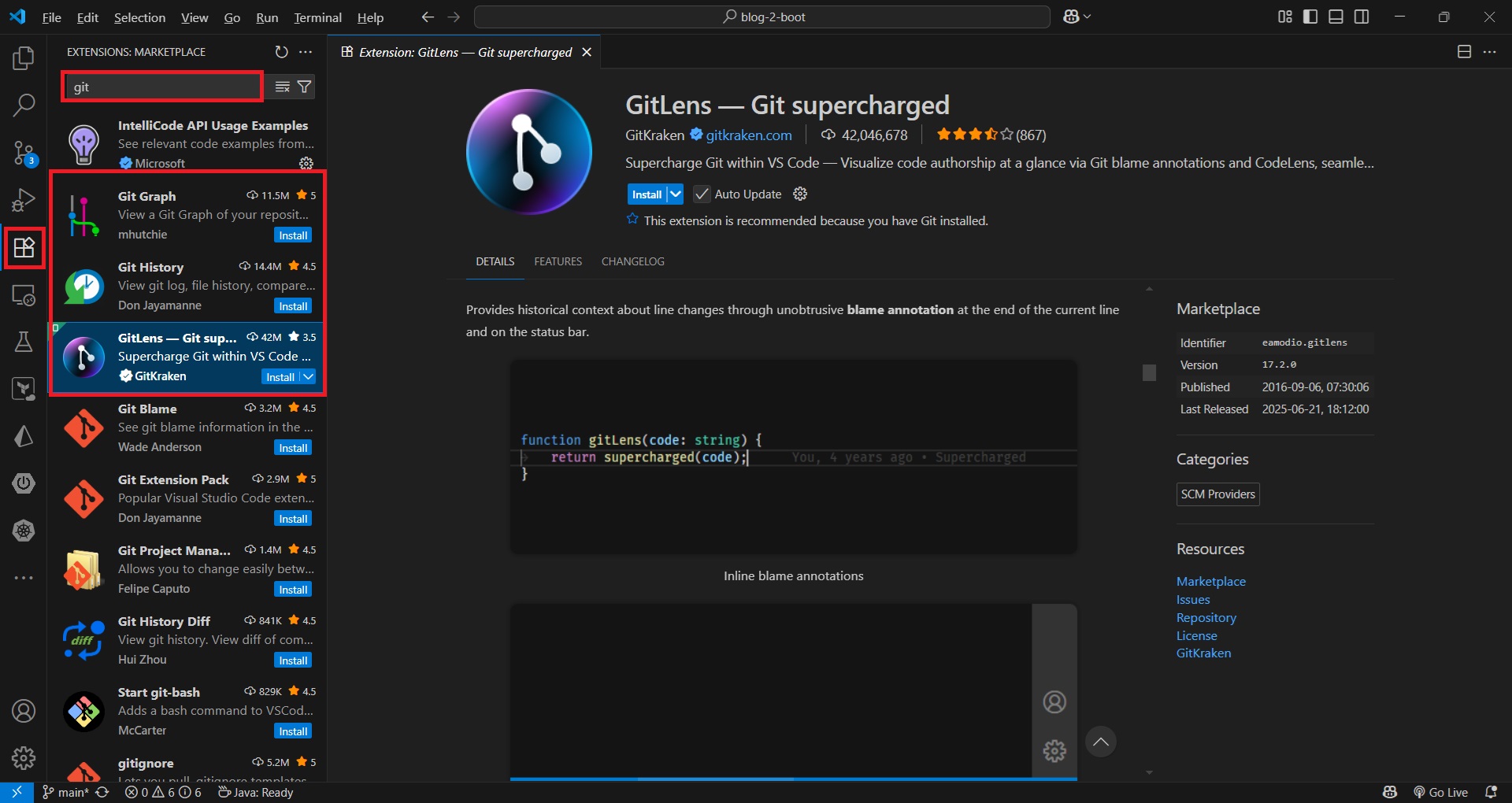Open the Help menu
The width and height of the screenshot is (1512, 803).
[x=370, y=17]
